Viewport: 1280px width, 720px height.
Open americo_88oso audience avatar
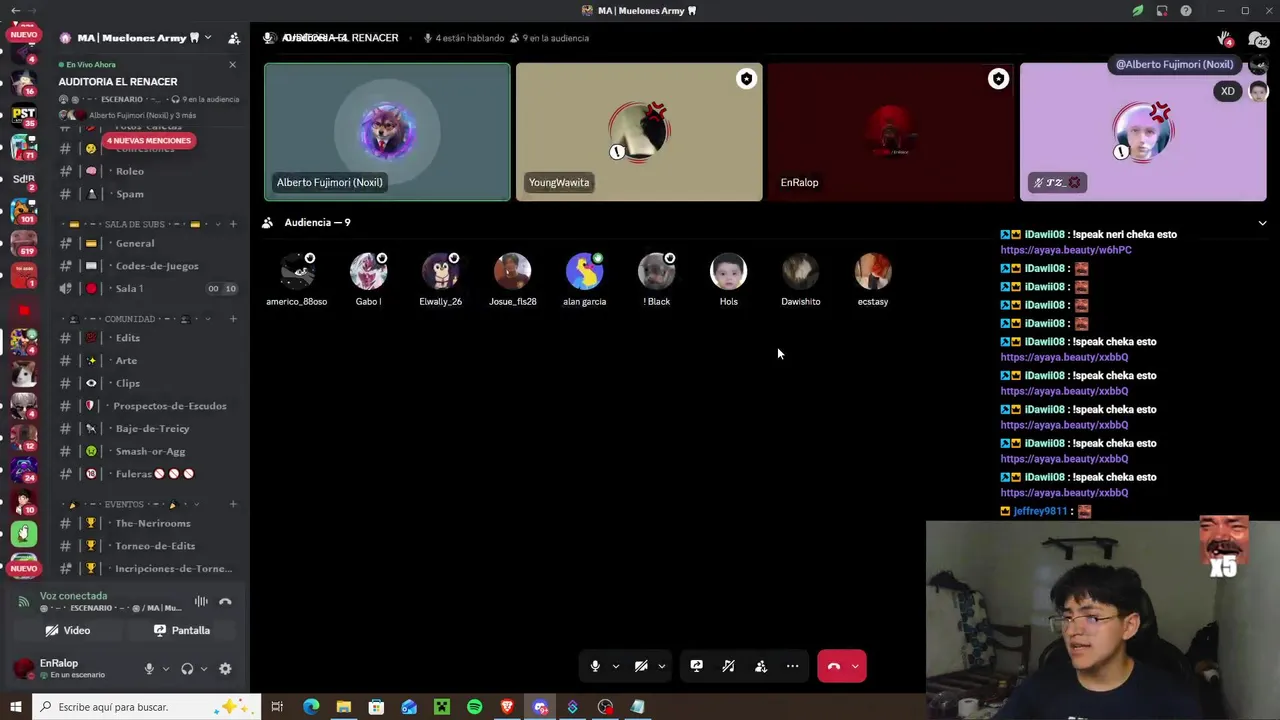(297, 272)
